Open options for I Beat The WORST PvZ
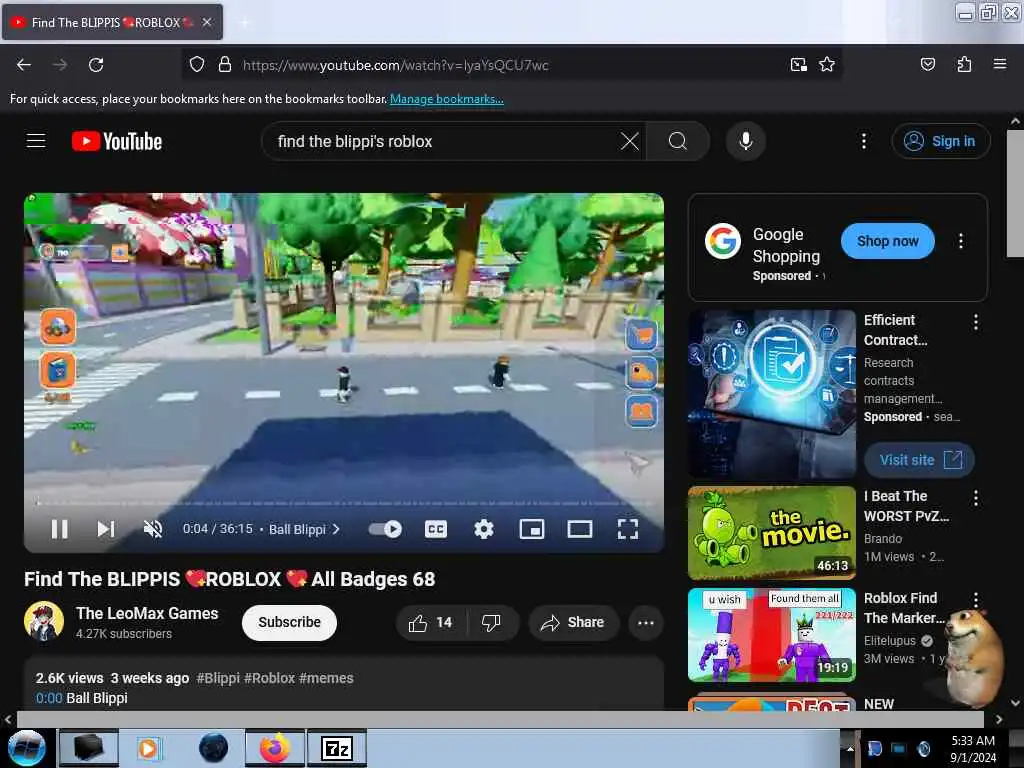 click(976, 498)
